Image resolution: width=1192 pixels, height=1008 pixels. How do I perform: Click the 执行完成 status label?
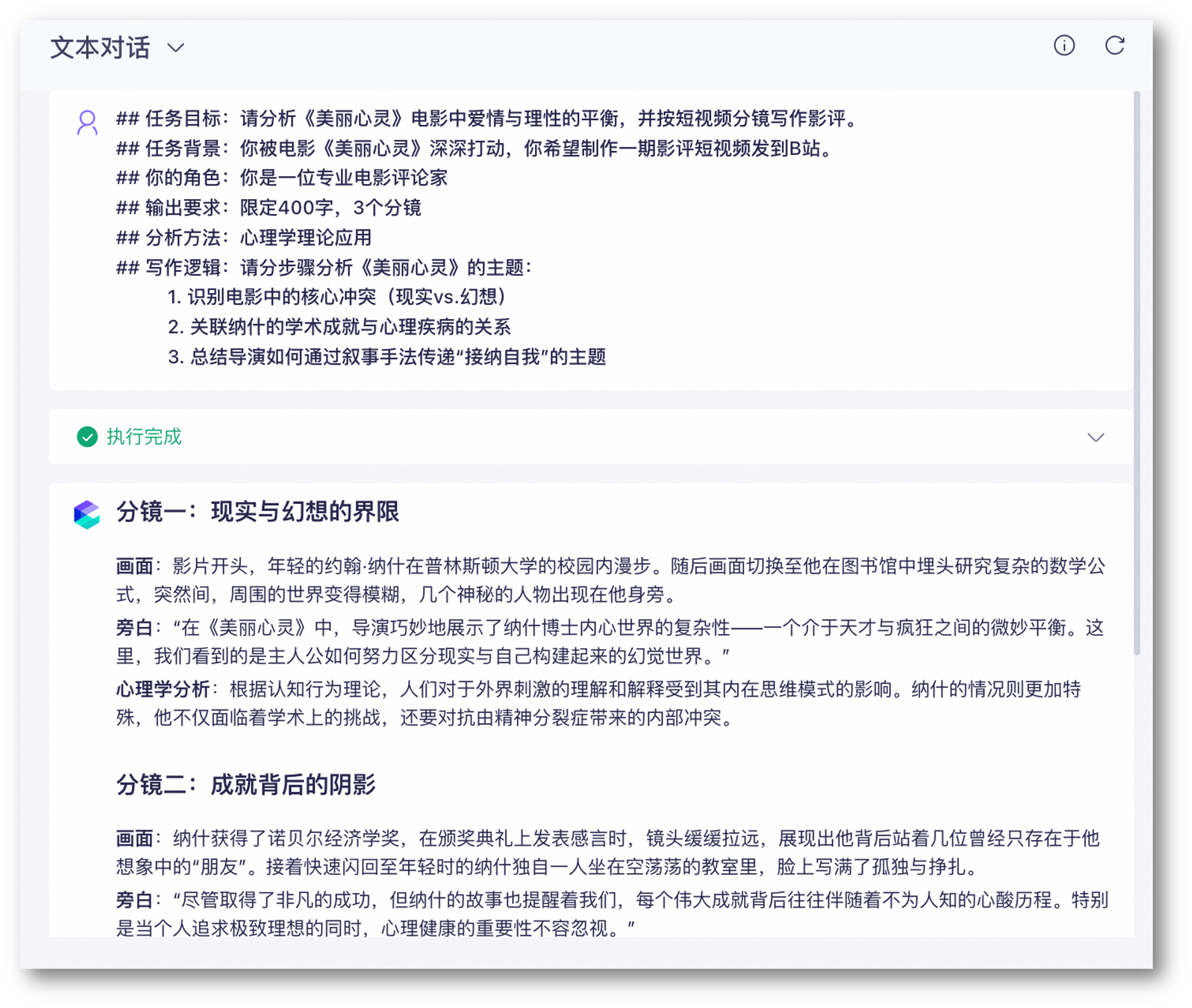144,437
